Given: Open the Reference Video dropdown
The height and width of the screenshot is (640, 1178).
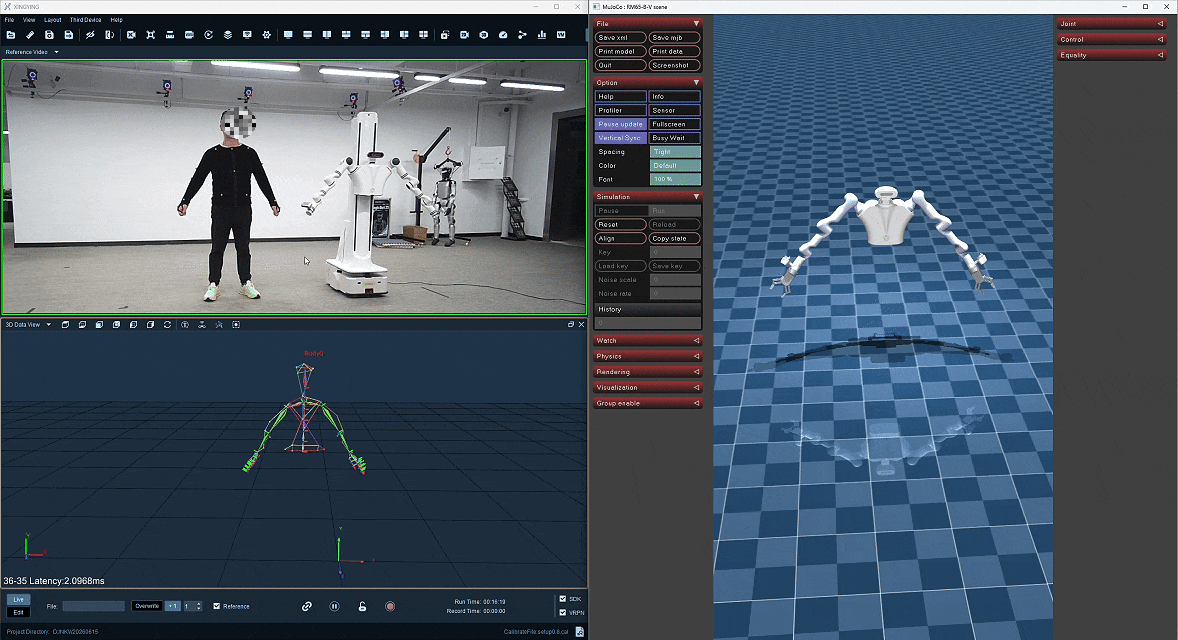Looking at the screenshot, I should [32, 52].
